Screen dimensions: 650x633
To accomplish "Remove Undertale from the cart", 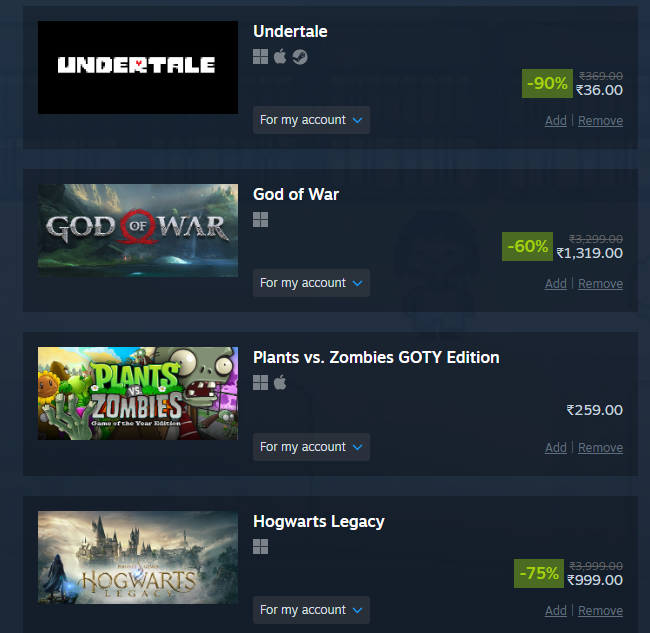I will (x=600, y=121).
